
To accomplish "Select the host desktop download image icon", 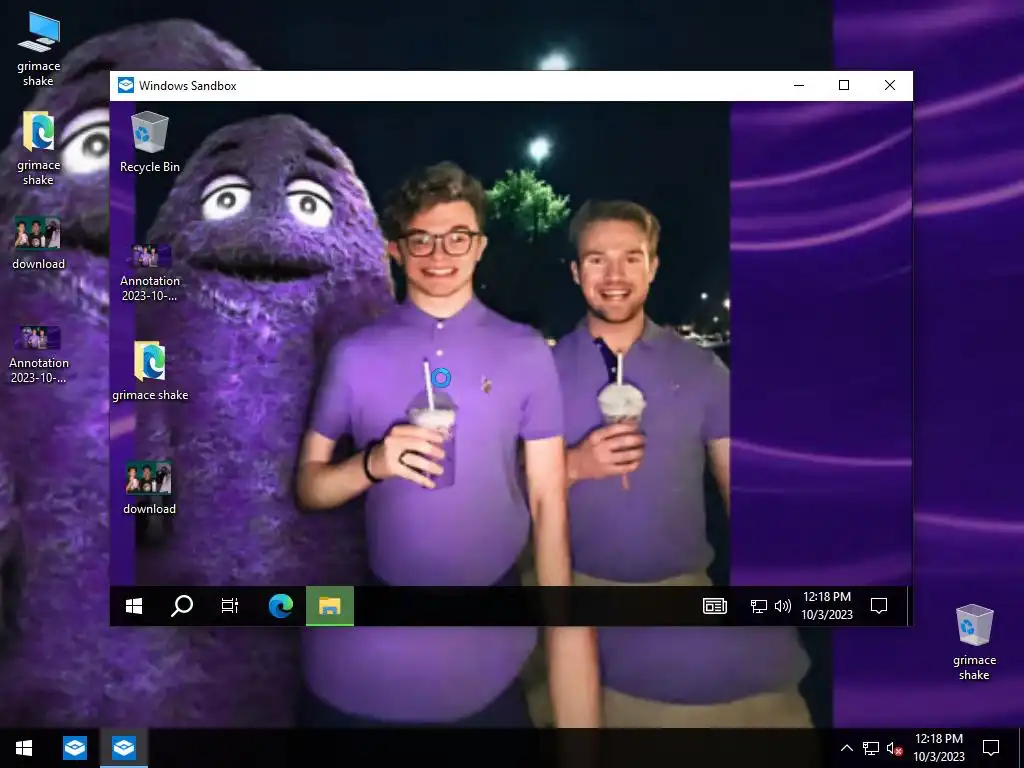I will tap(39, 243).
